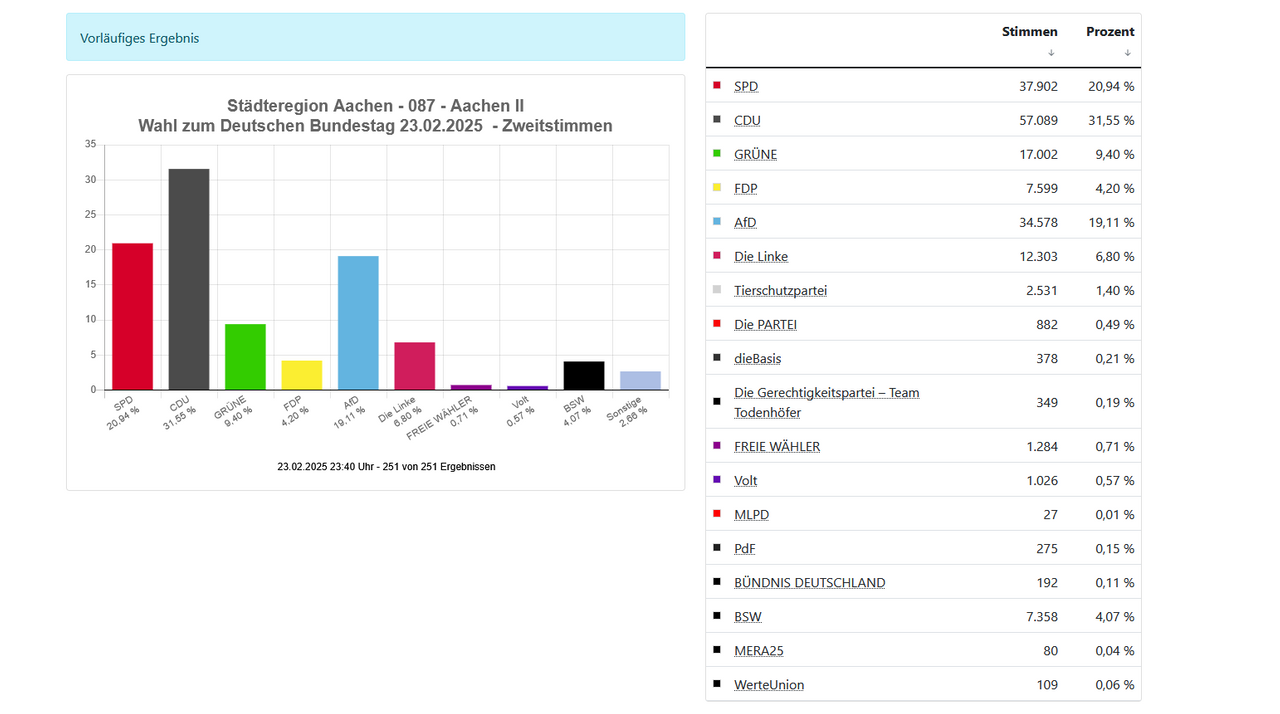Screen dimensions: 1280x714
Task: Open the SPD party link
Action: (x=746, y=87)
